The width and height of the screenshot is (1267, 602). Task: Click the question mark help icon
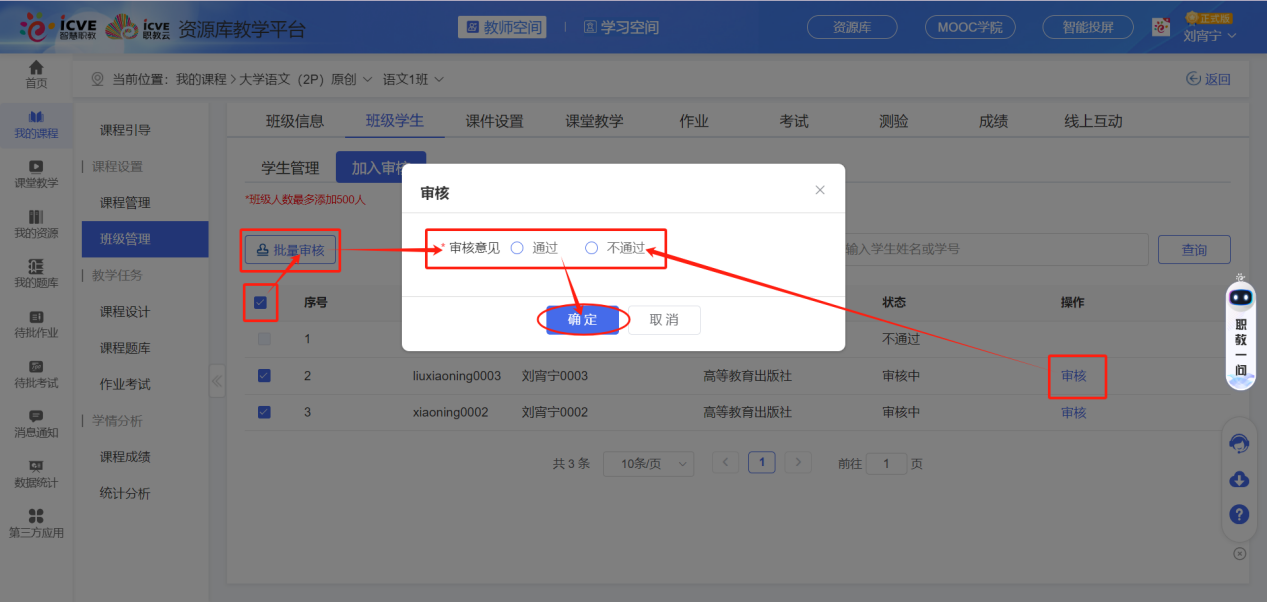(1238, 514)
